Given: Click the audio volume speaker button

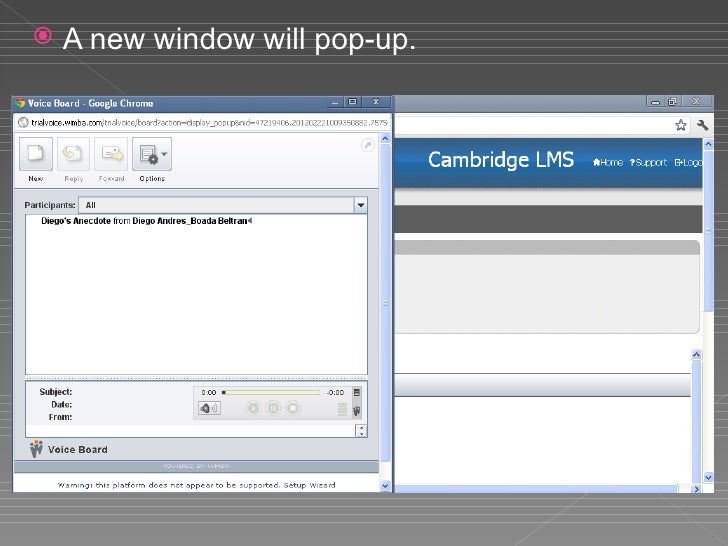Looking at the screenshot, I should [209, 408].
